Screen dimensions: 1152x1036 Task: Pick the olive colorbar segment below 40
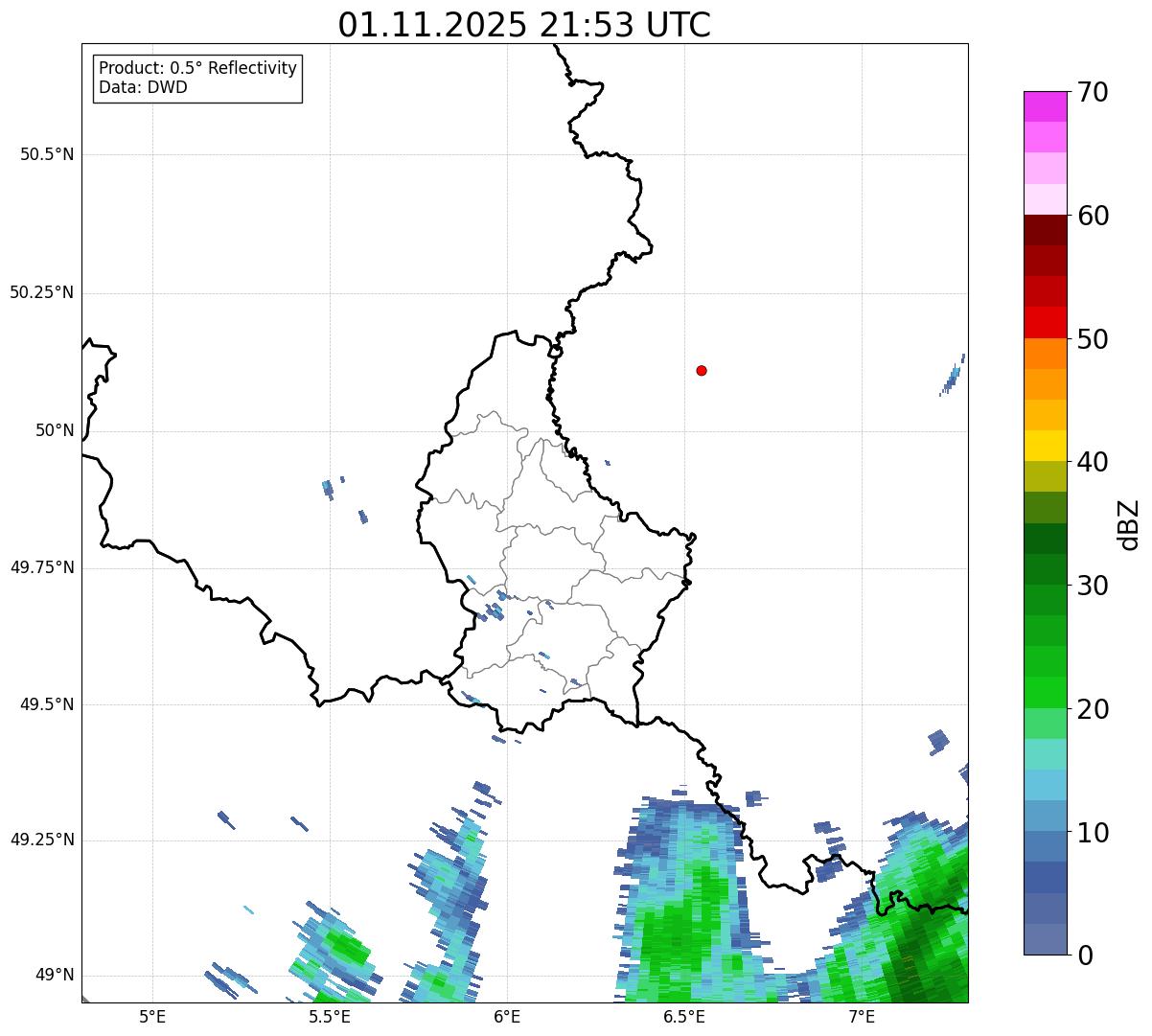1045,476
